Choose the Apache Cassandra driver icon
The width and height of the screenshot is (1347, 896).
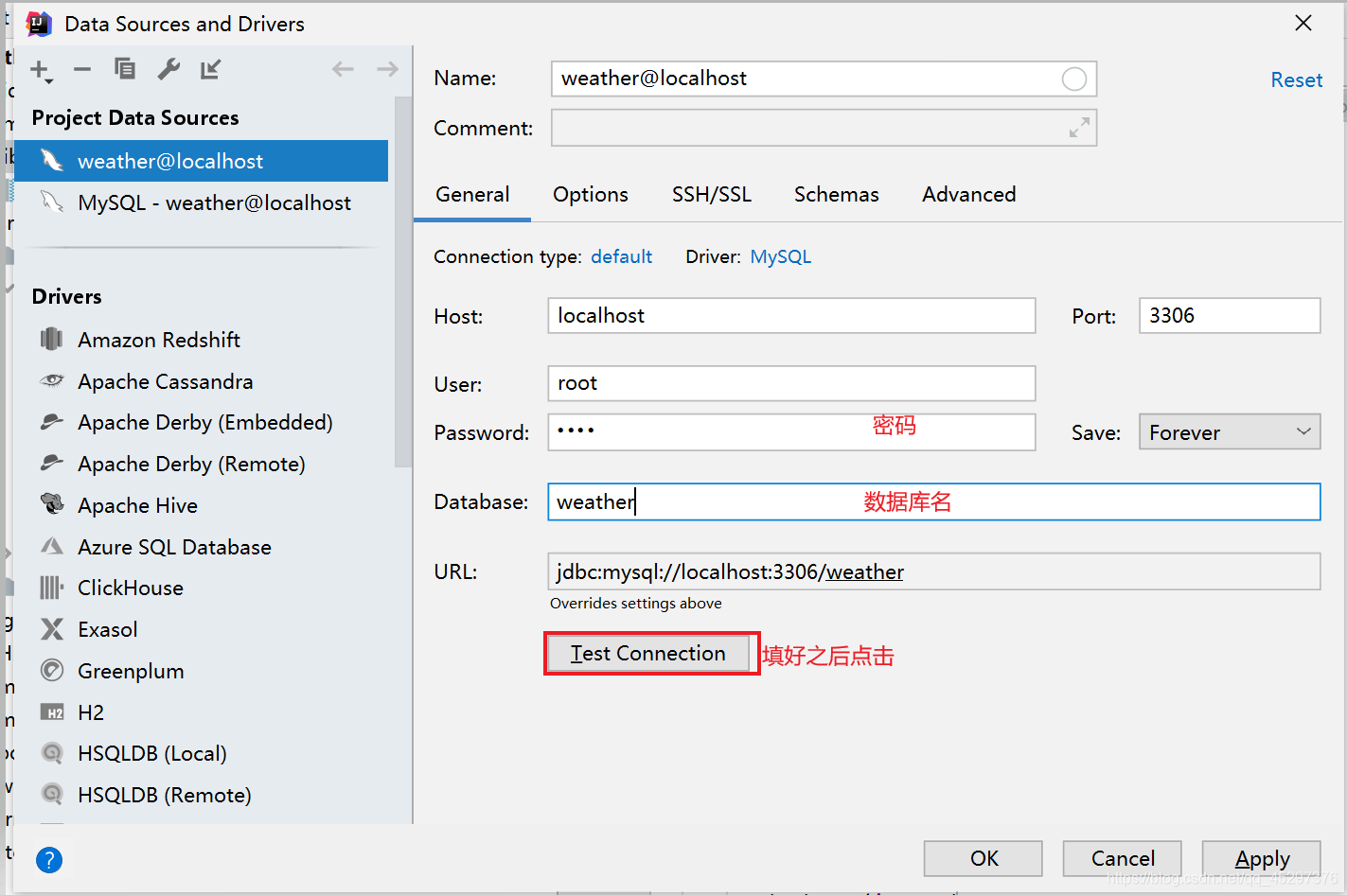coord(52,380)
